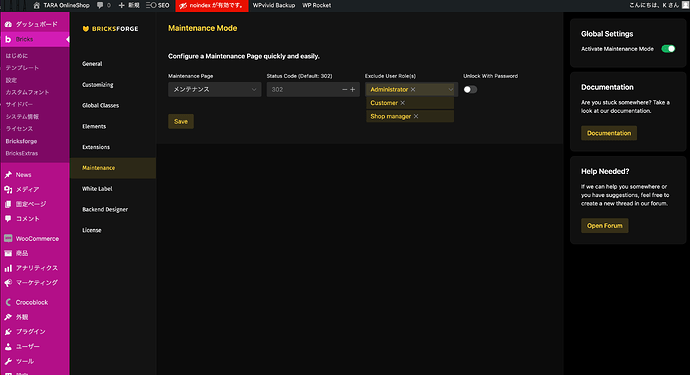The image size is (690, 375).
Task: Open the Dashboard (ダッシュボード) sidebar icon
Action: pyautogui.click(x=8, y=24)
